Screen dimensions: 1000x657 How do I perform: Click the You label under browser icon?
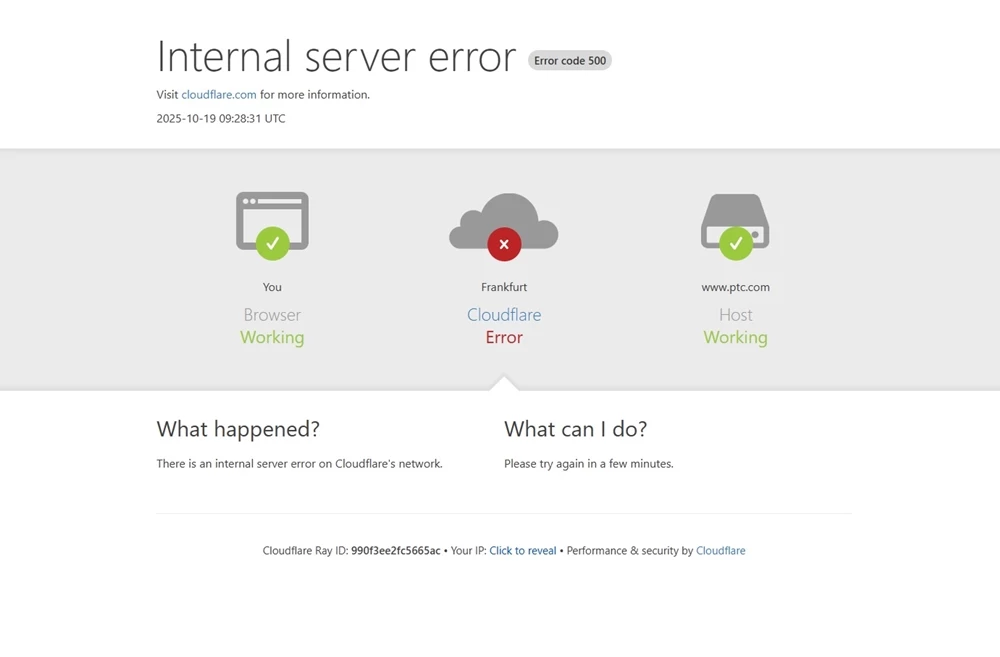[x=272, y=287]
